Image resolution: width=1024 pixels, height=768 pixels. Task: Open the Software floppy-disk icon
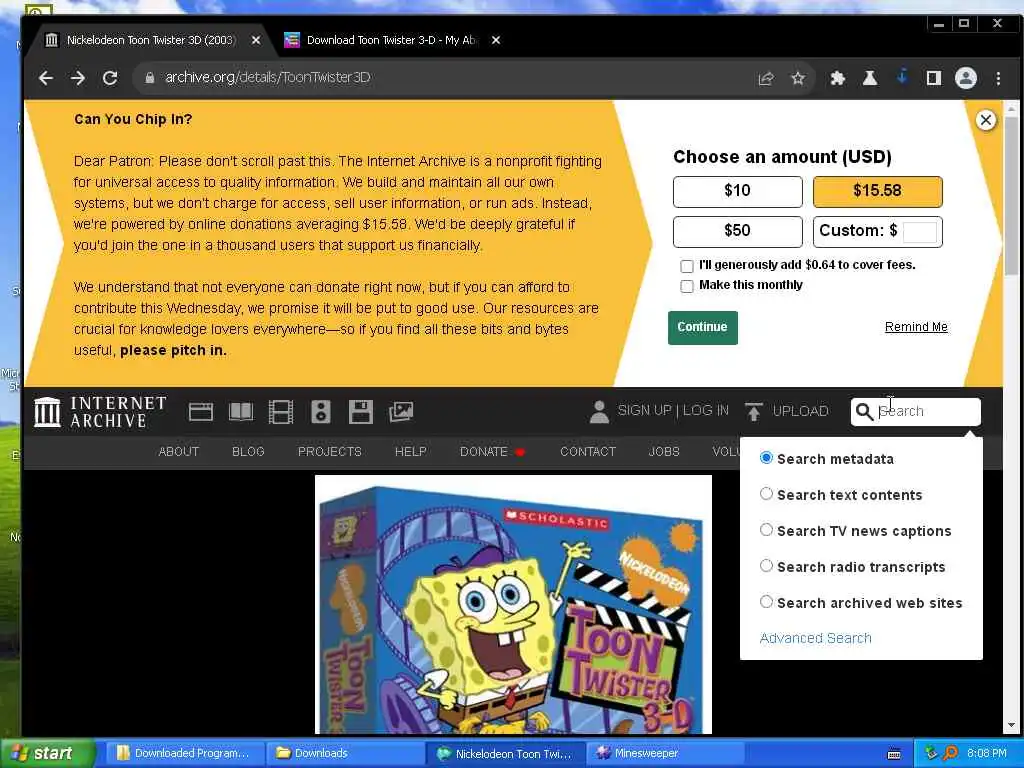click(360, 412)
